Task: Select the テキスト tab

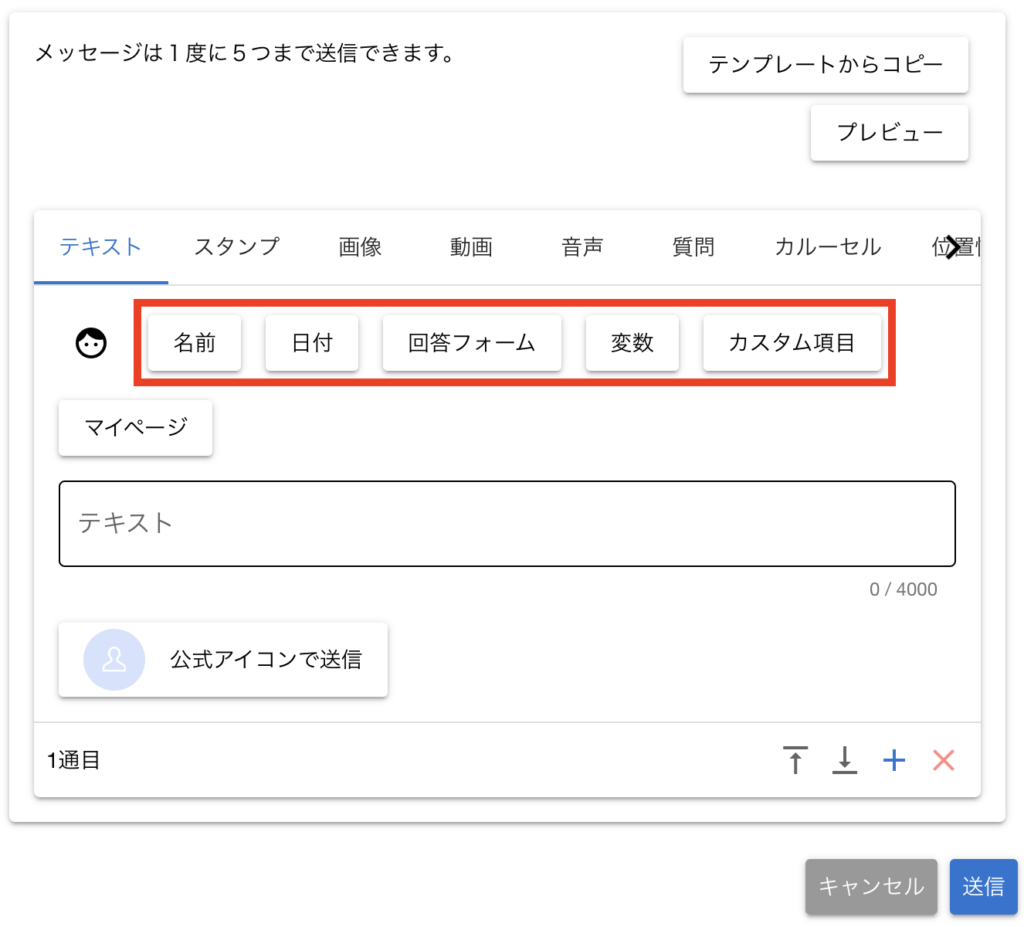Action: pos(100,247)
